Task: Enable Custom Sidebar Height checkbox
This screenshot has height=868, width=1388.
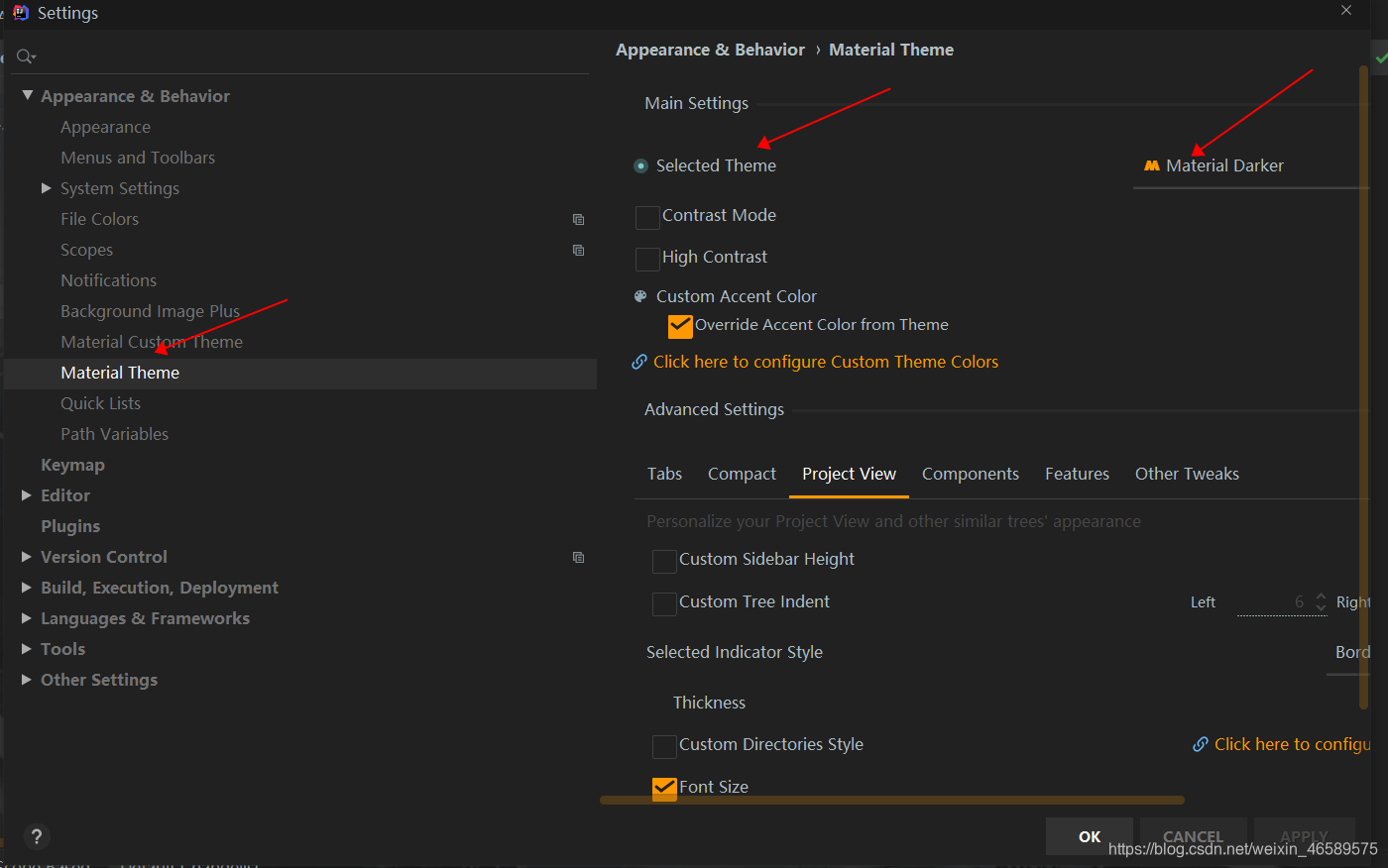Action: 664,561
